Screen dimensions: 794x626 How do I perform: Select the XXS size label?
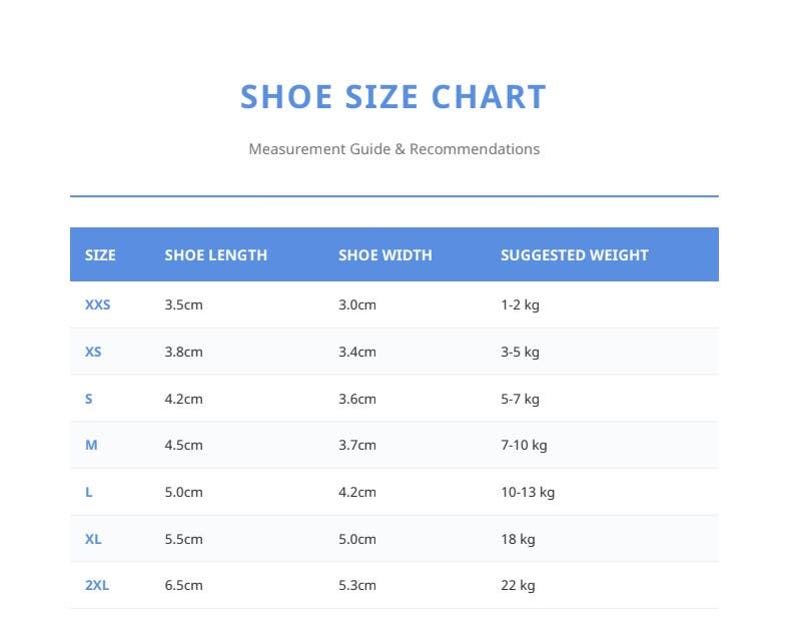98,305
